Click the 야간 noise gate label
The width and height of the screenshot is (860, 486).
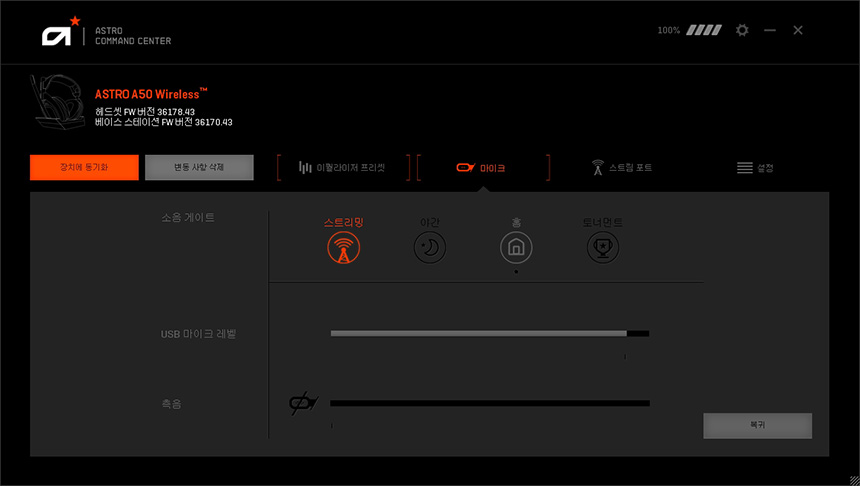pyautogui.click(x=429, y=222)
